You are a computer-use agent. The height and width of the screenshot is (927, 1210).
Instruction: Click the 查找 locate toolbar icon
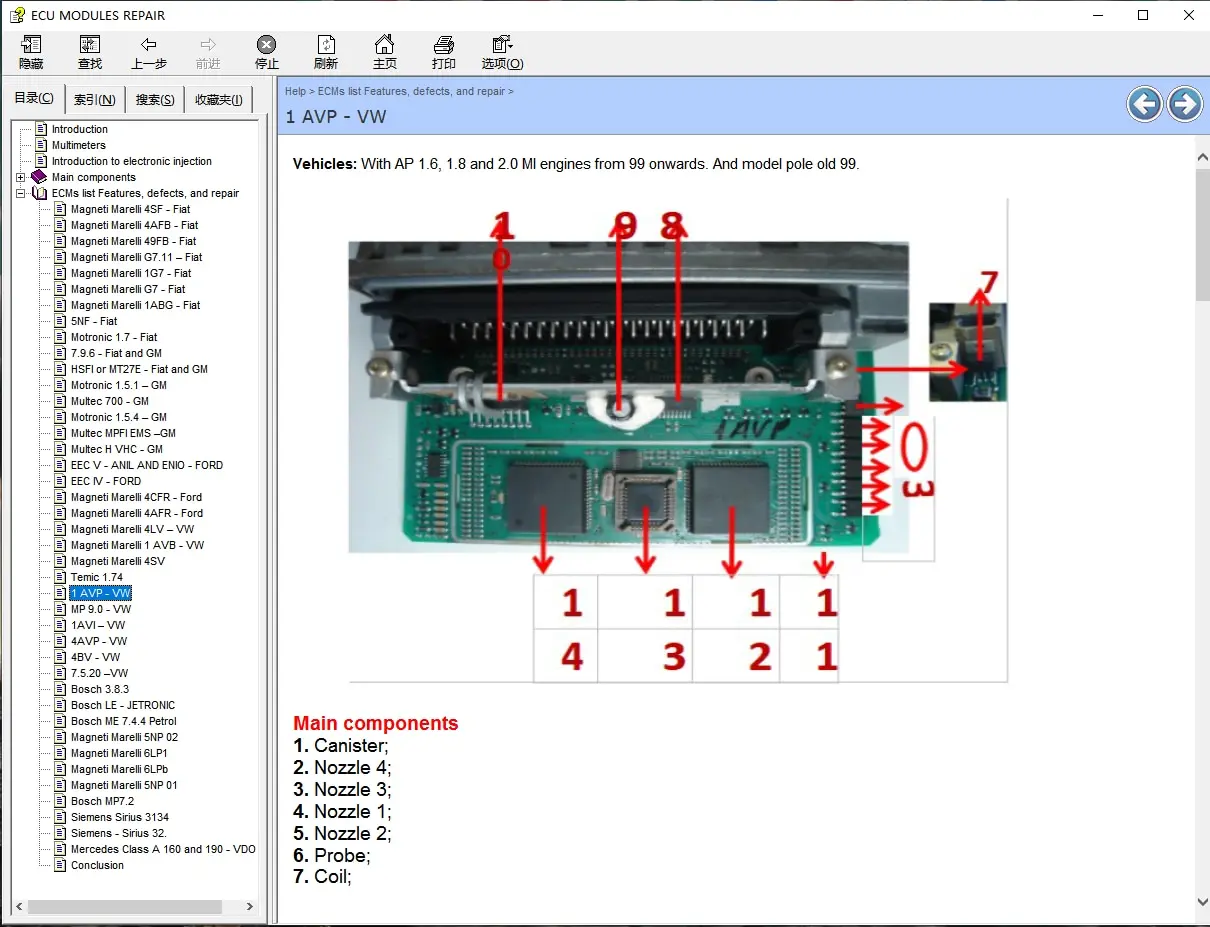pos(89,52)
